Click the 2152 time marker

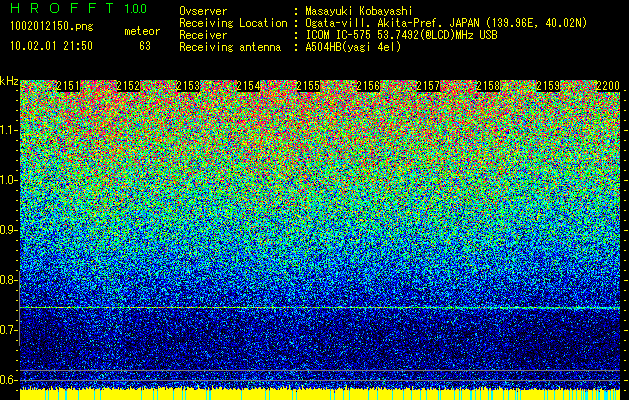click(128, 86)
